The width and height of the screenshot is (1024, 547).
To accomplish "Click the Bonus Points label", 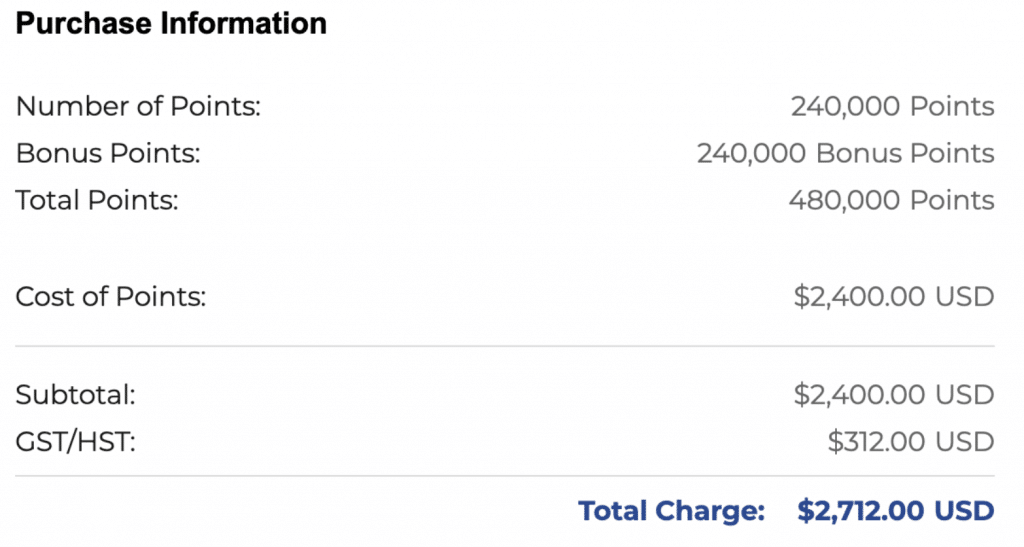I will pyautogui.click(x=108, y=154).
